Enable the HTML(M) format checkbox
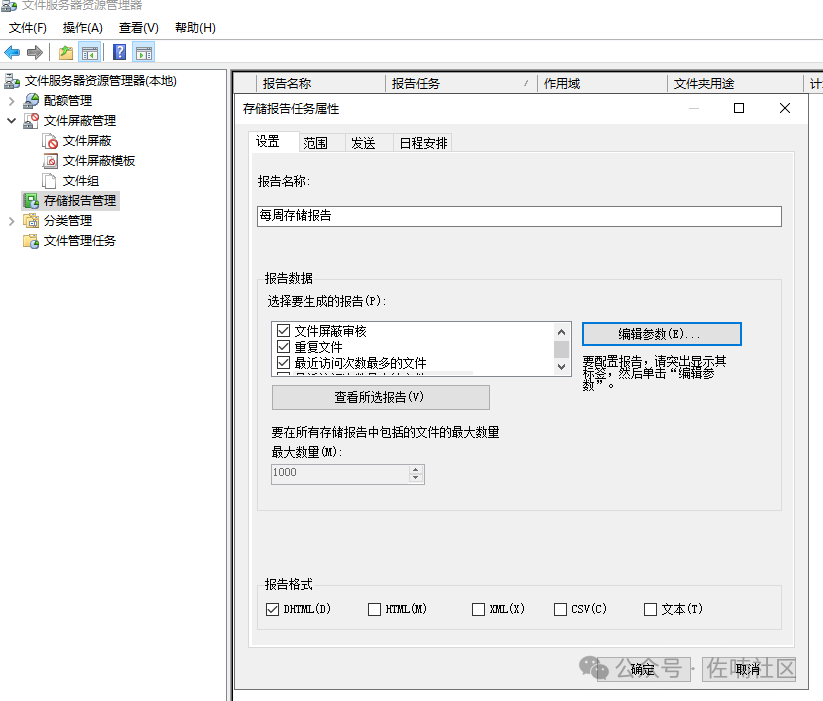Image resolution: width=823 pixels, height=701 pixels. coord(374,609)
